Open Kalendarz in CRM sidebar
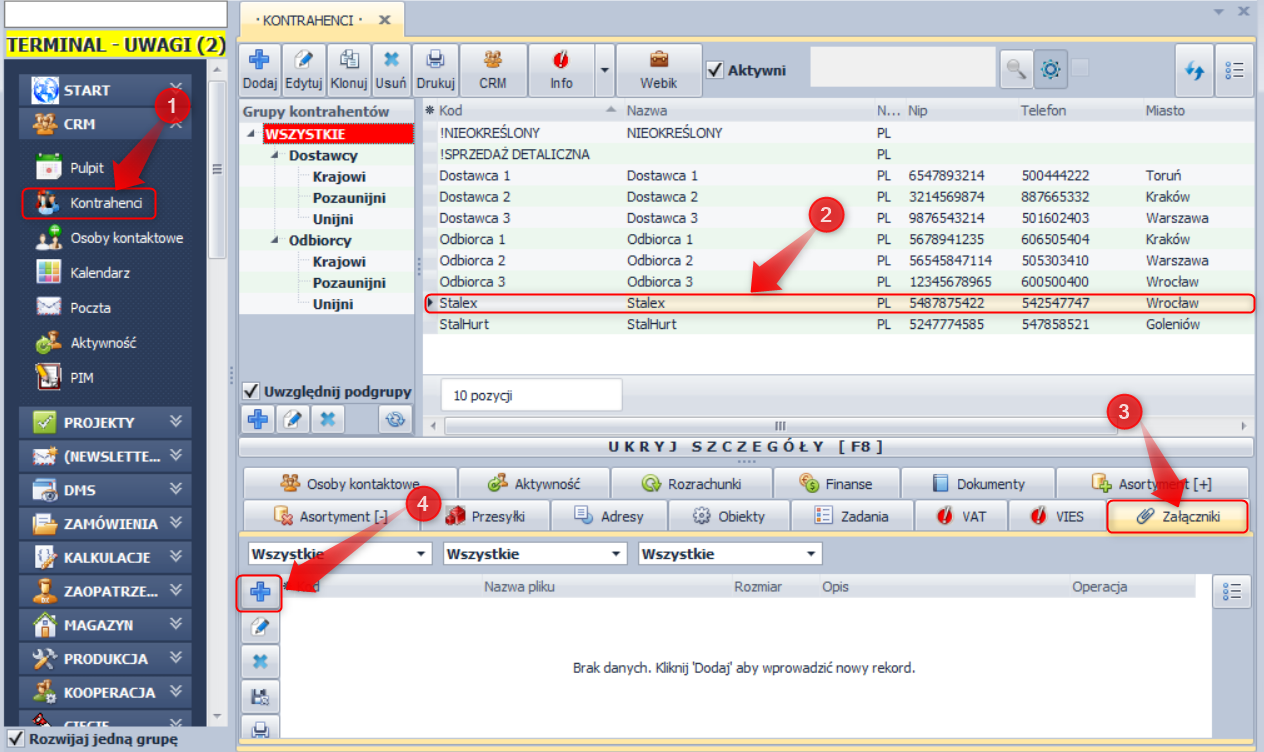The image size is (1264, 752). 99,273
